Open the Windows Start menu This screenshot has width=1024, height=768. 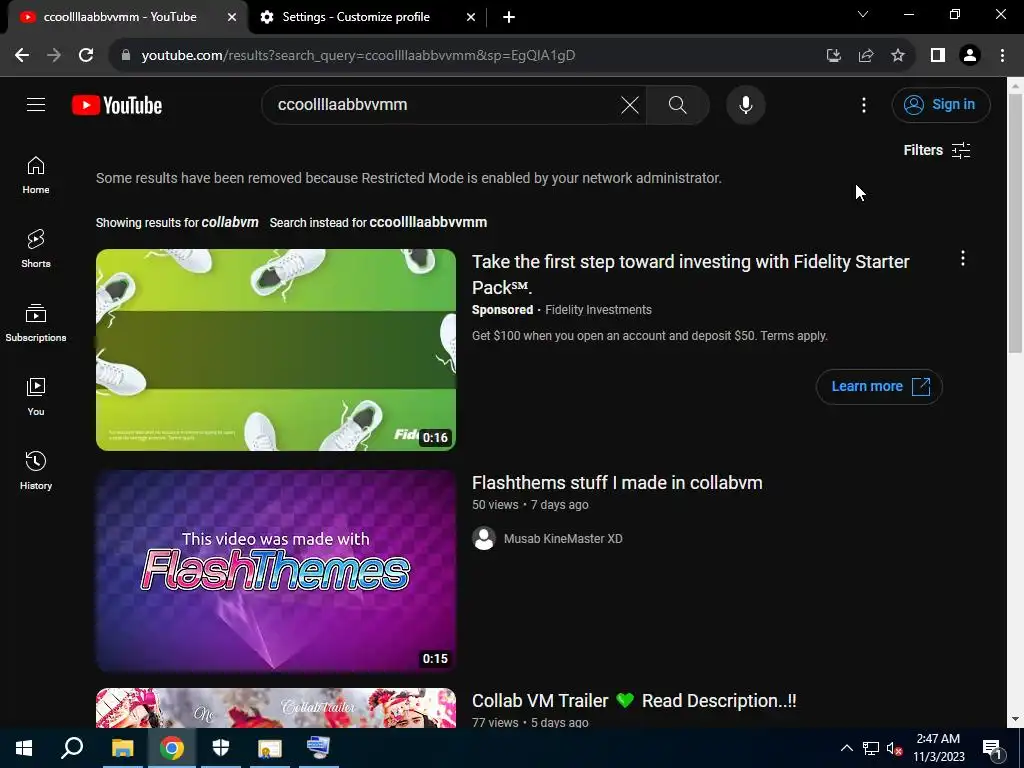[24, 748]
